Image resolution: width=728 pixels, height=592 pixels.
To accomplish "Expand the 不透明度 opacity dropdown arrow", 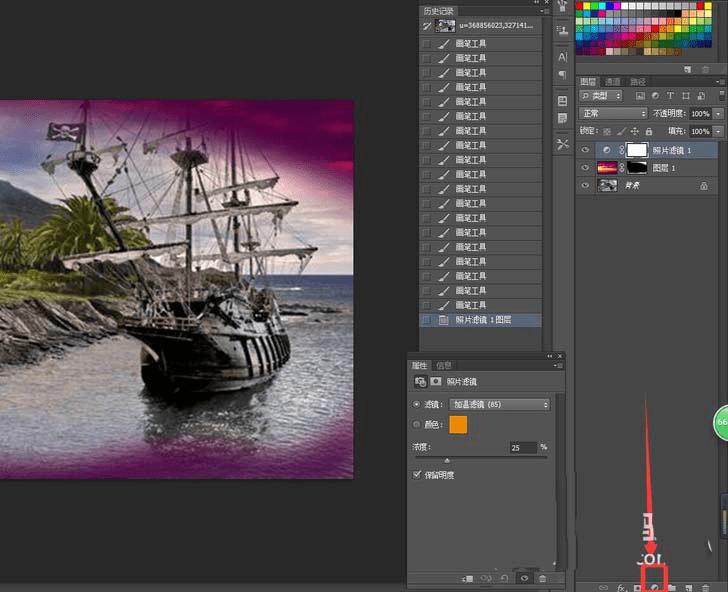I will 718,114.
